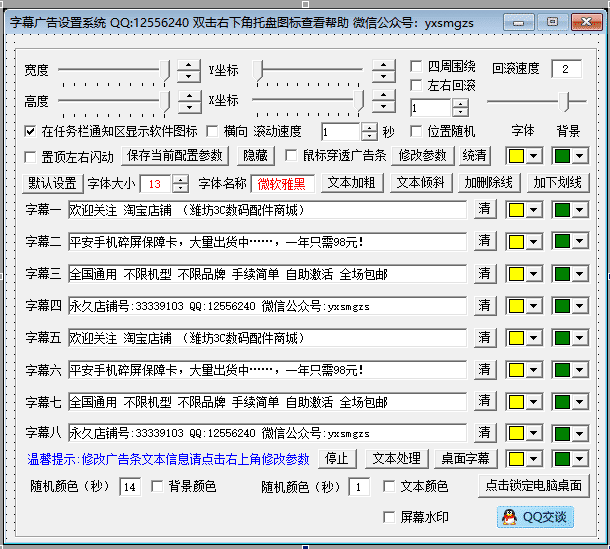Enable the 左右回滚 checkbox
This screenshot has width=610, height=549.
click(x=416, y=85)
